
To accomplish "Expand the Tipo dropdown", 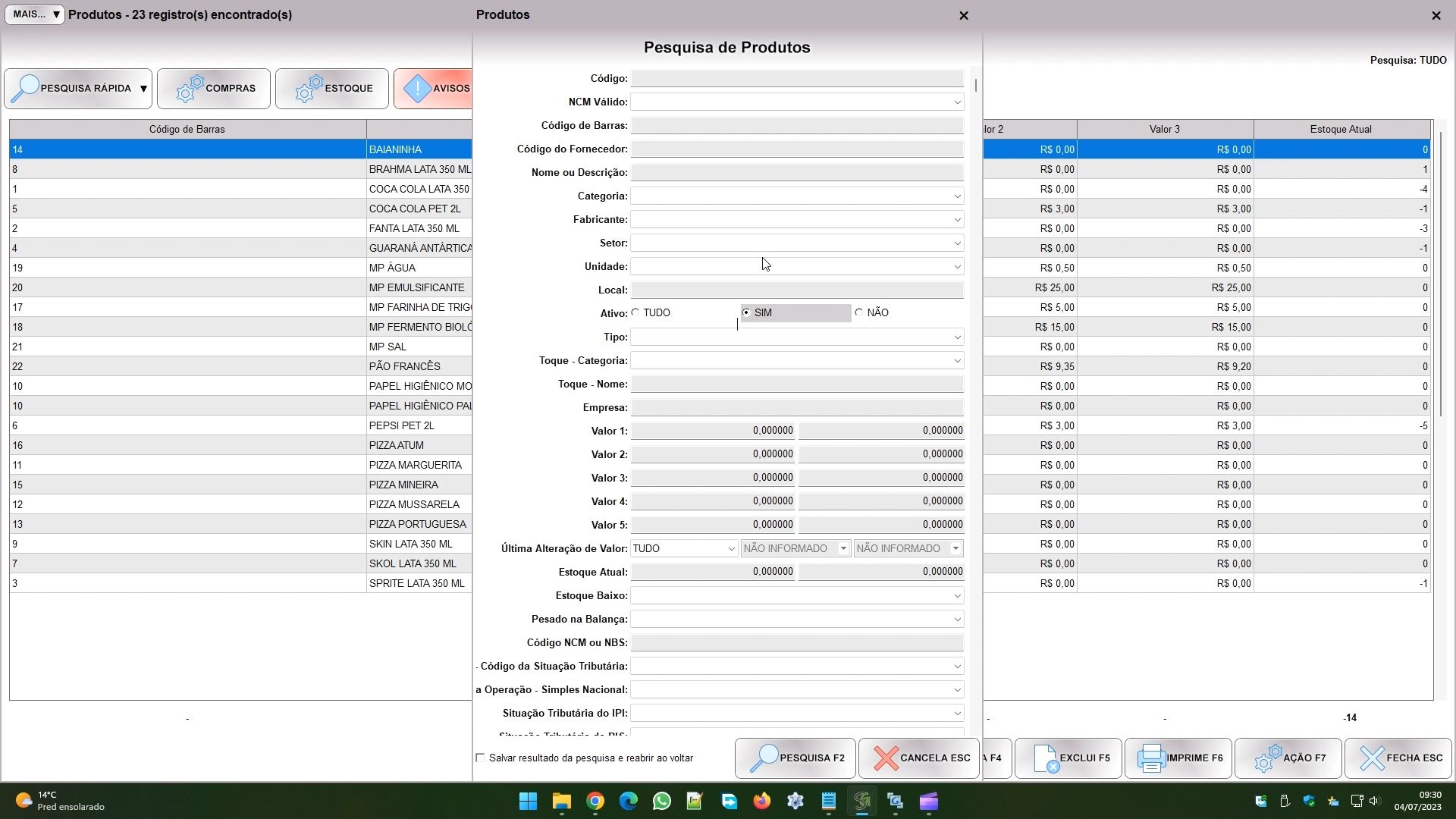I will (957, 337).
